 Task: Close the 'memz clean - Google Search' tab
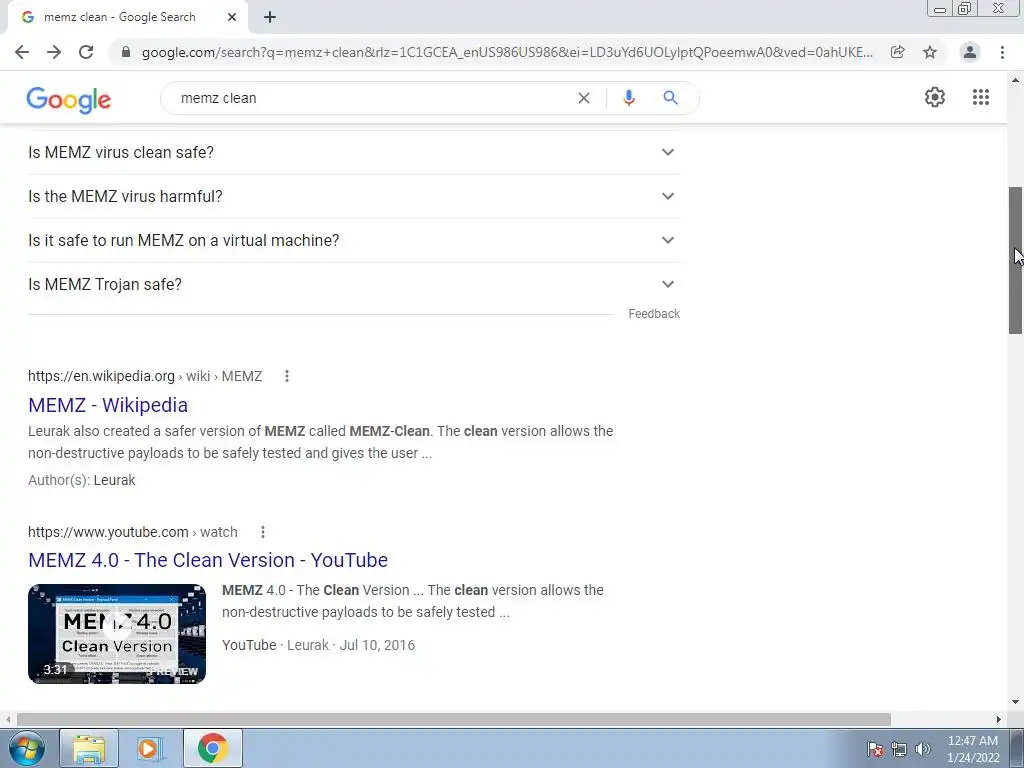point(232,17)
